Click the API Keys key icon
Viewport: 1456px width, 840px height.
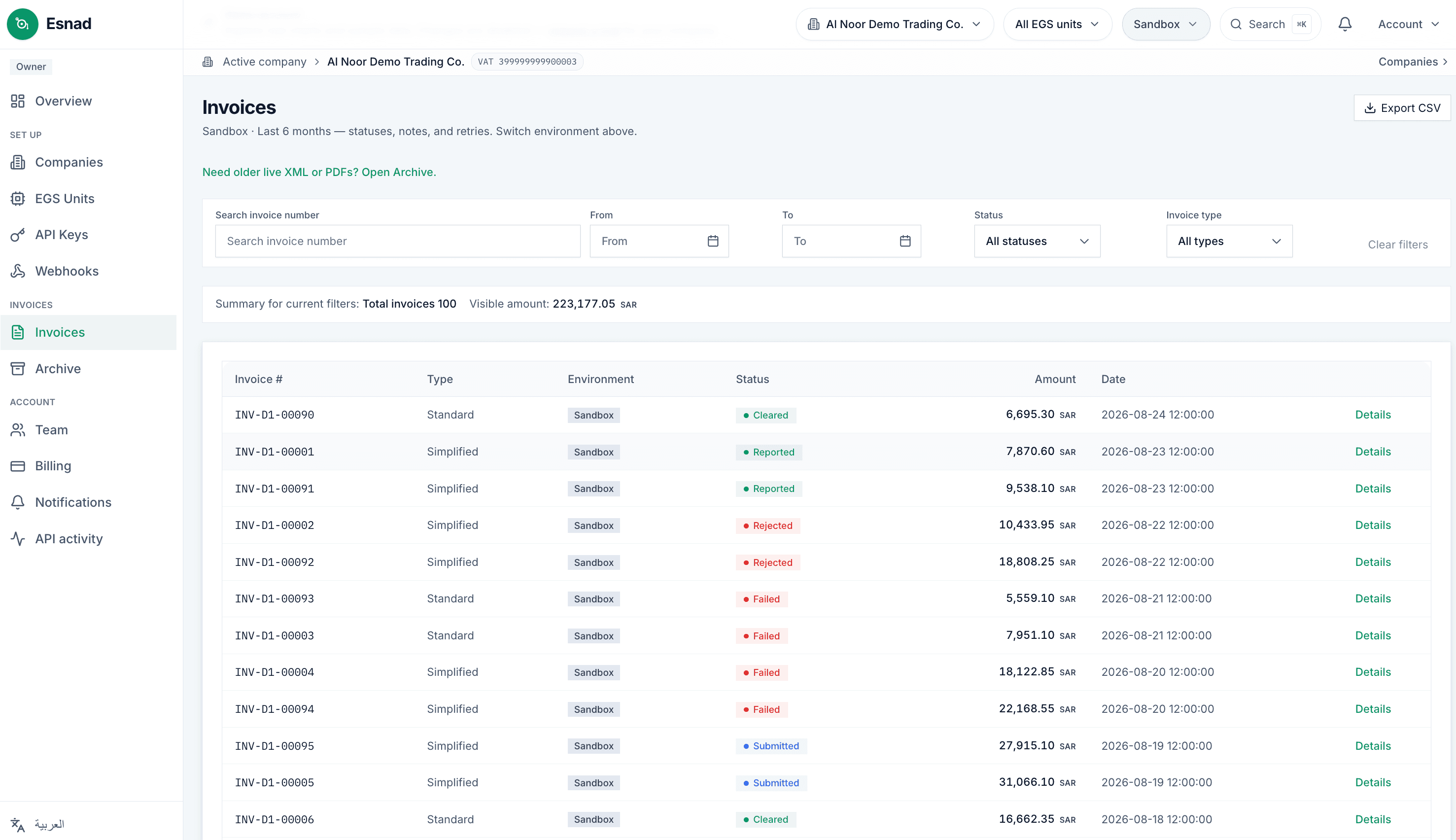[x=18, y=235]
